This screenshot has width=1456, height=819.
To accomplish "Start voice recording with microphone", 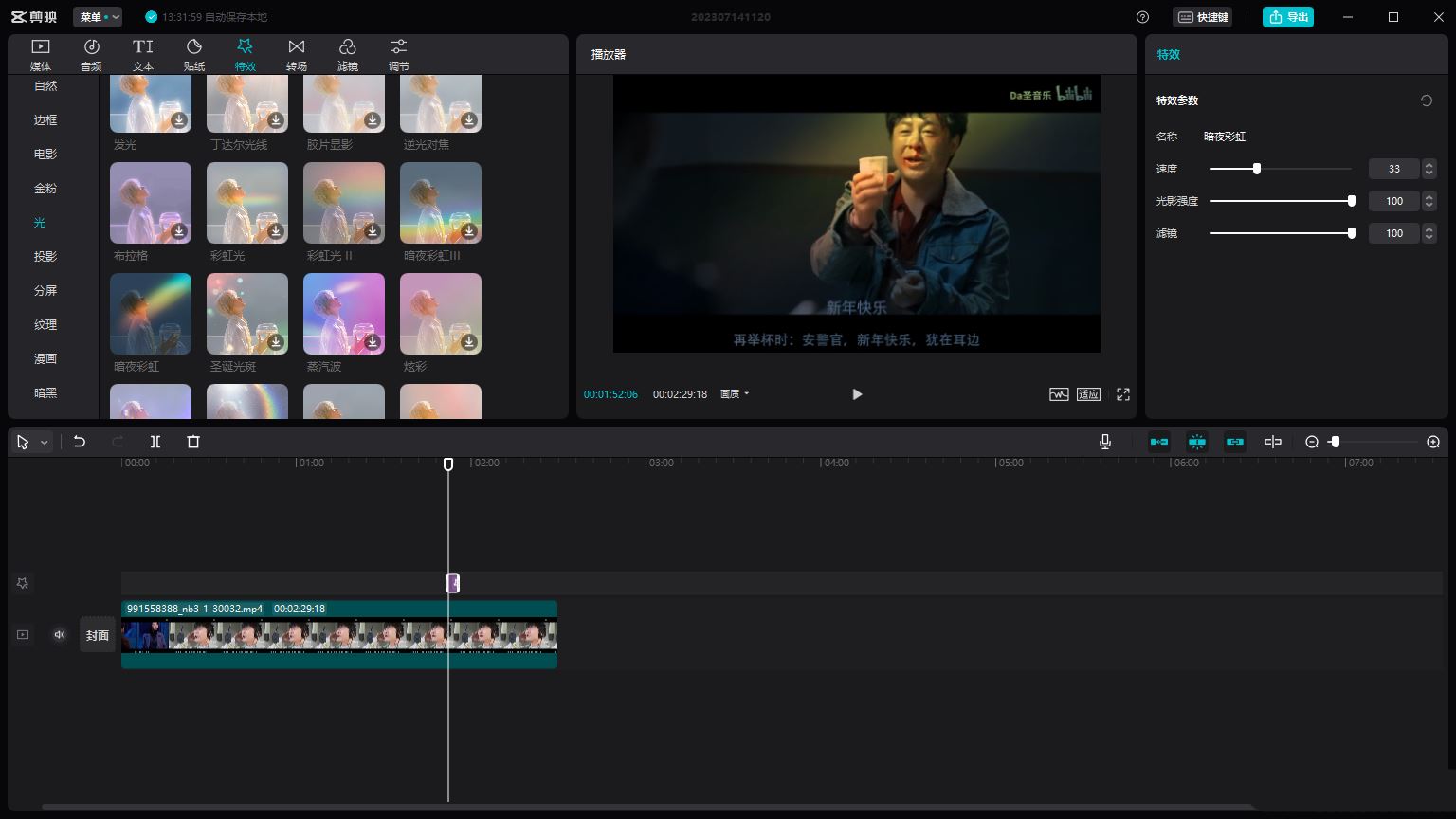I will tap(1105, 442).
